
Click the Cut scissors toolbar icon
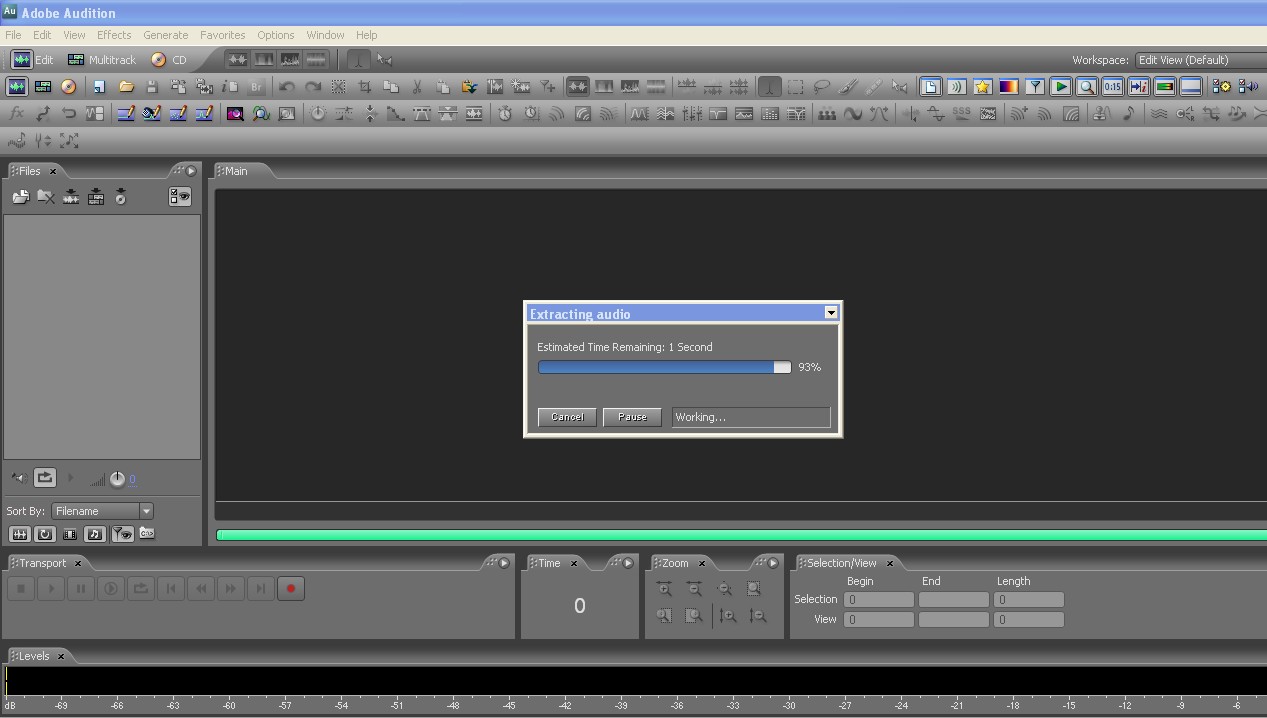417,87
